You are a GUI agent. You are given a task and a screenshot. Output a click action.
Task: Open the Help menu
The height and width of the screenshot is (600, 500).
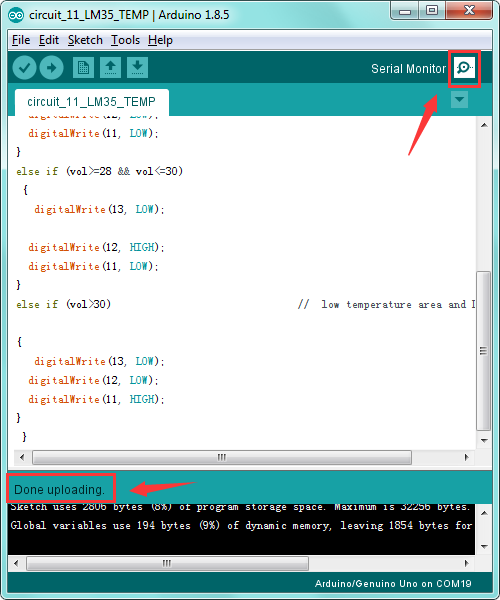click(160, 40)
